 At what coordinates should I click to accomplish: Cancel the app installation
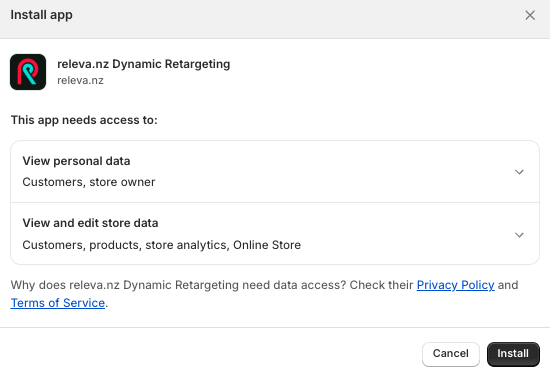451,354
